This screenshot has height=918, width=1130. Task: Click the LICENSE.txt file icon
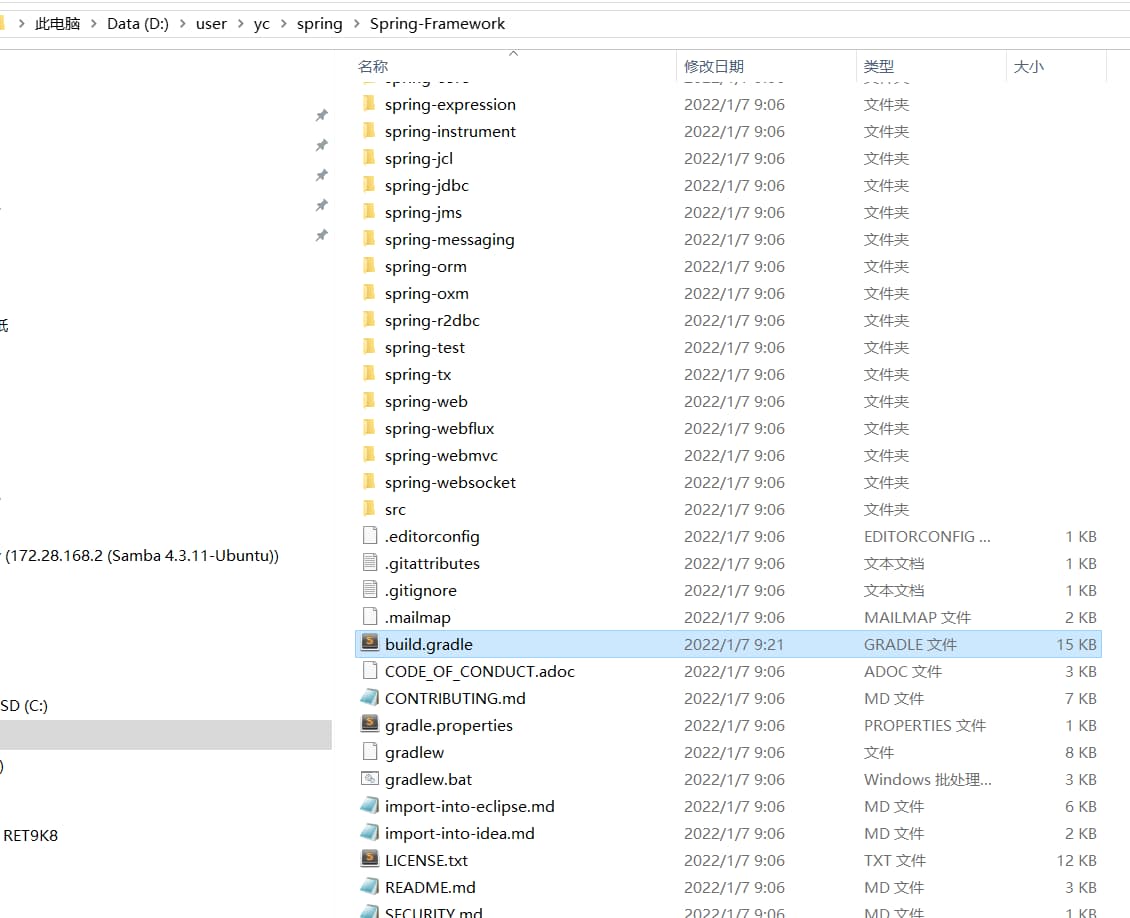(x=370, y=859)
